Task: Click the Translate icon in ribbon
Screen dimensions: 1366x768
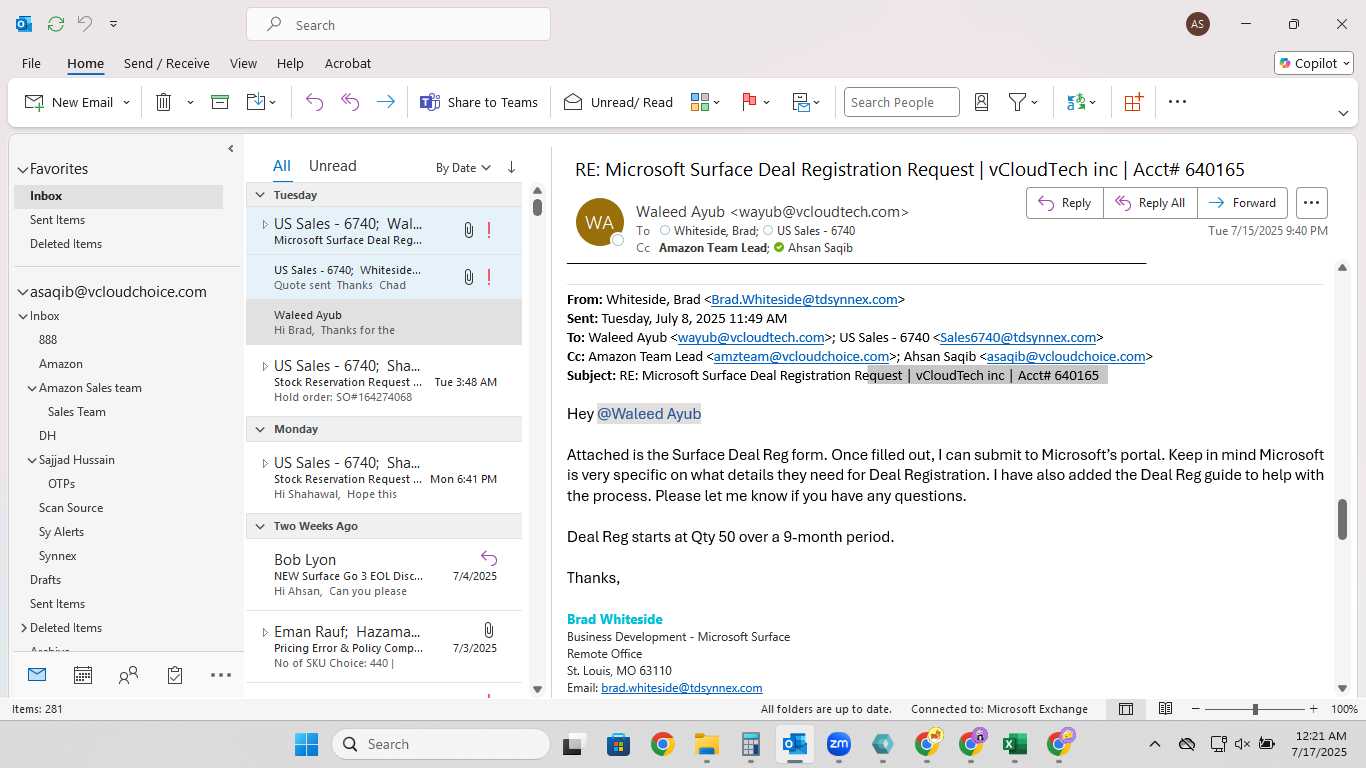Action: click(1076, 102)
